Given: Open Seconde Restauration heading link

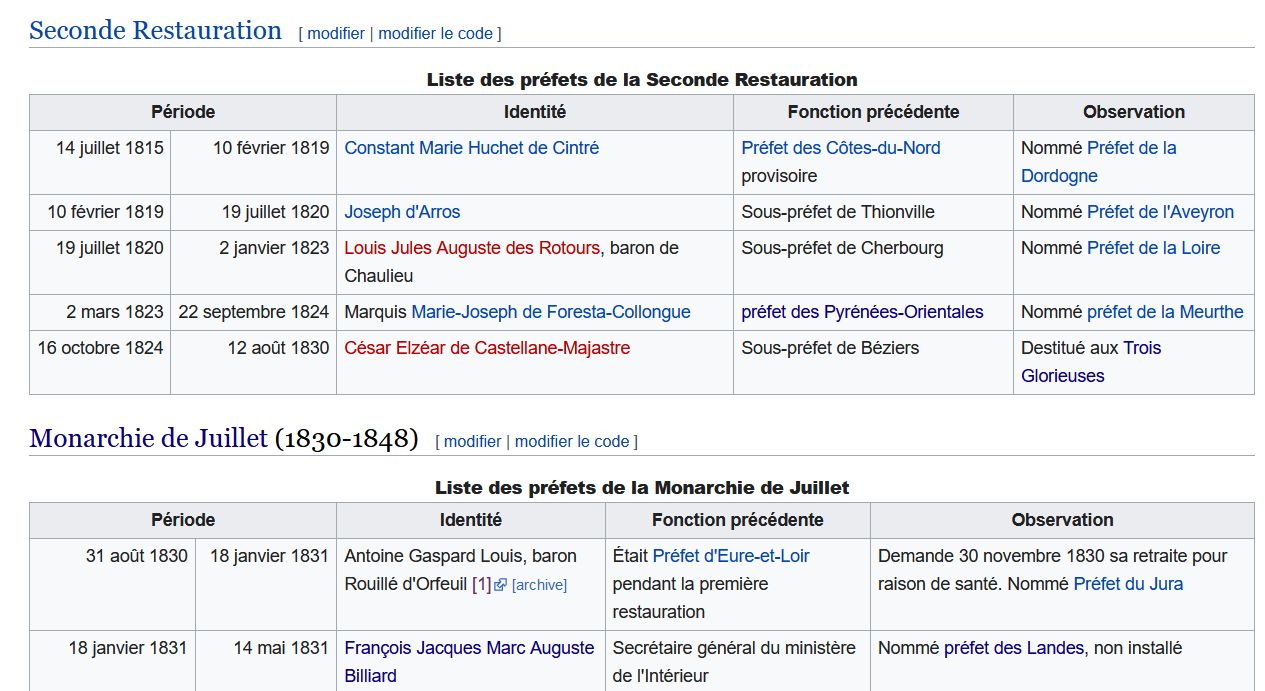Looking at the screenshot, I should [156, 30].
